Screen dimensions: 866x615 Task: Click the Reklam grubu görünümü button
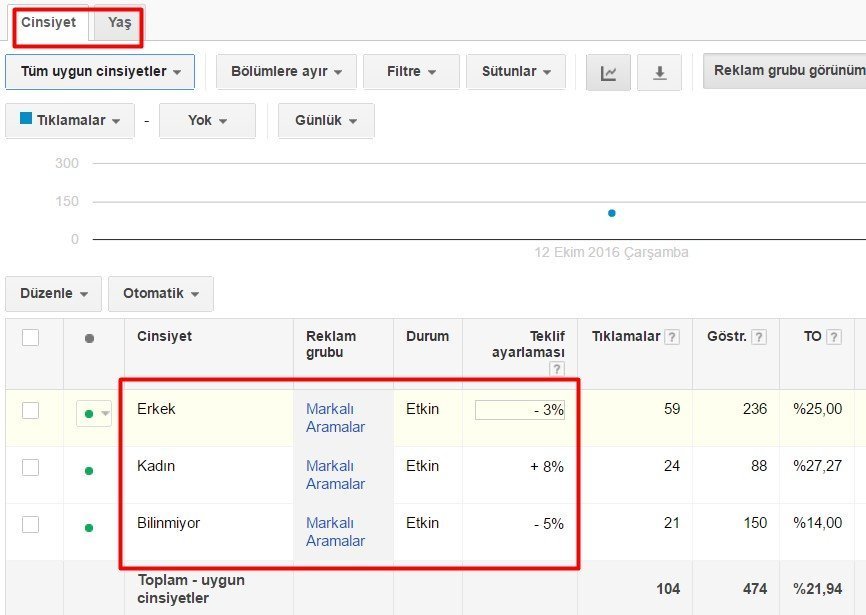pos(787,71)
